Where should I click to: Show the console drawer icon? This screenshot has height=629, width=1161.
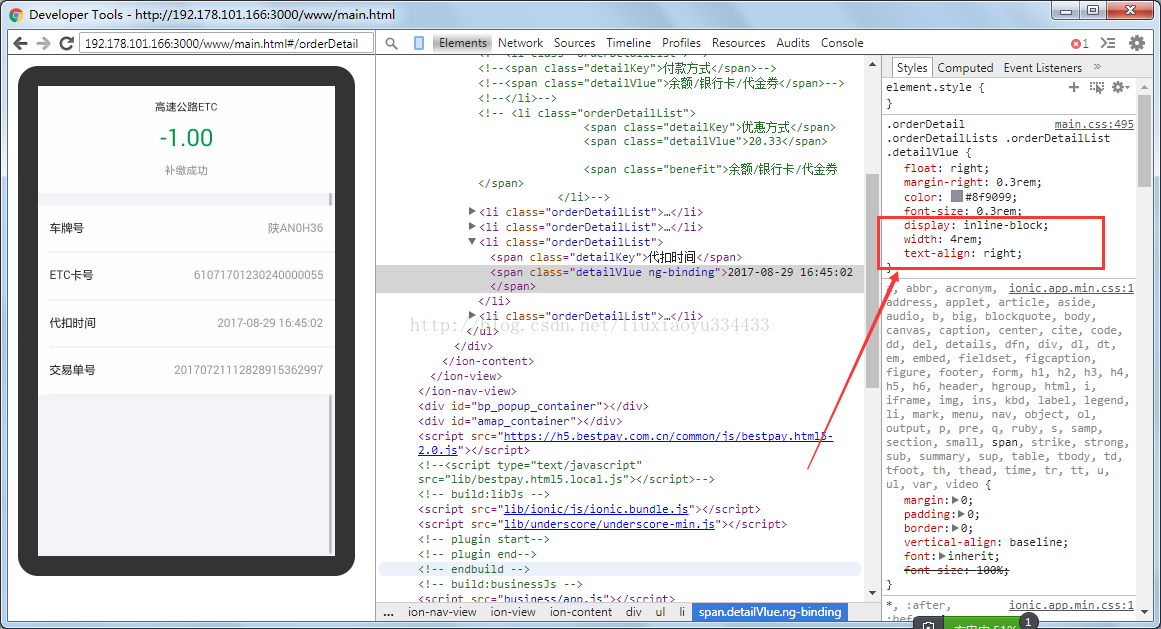1108,43
